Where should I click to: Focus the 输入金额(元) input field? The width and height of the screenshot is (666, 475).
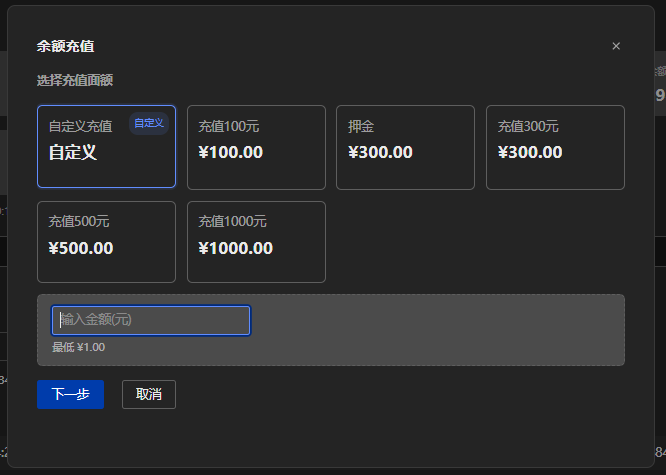coord(151,320)
